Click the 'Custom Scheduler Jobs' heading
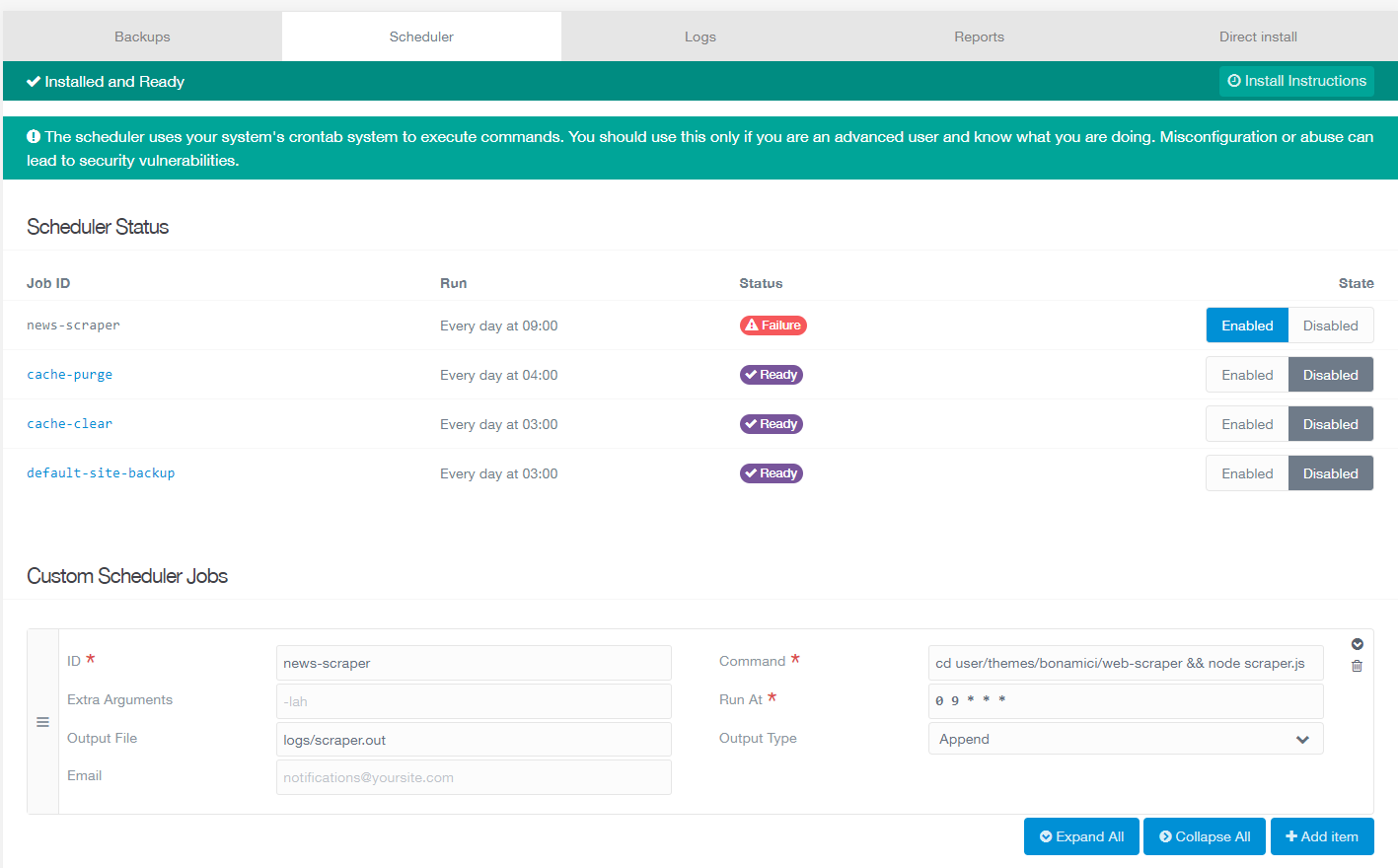 coord(127,576)
